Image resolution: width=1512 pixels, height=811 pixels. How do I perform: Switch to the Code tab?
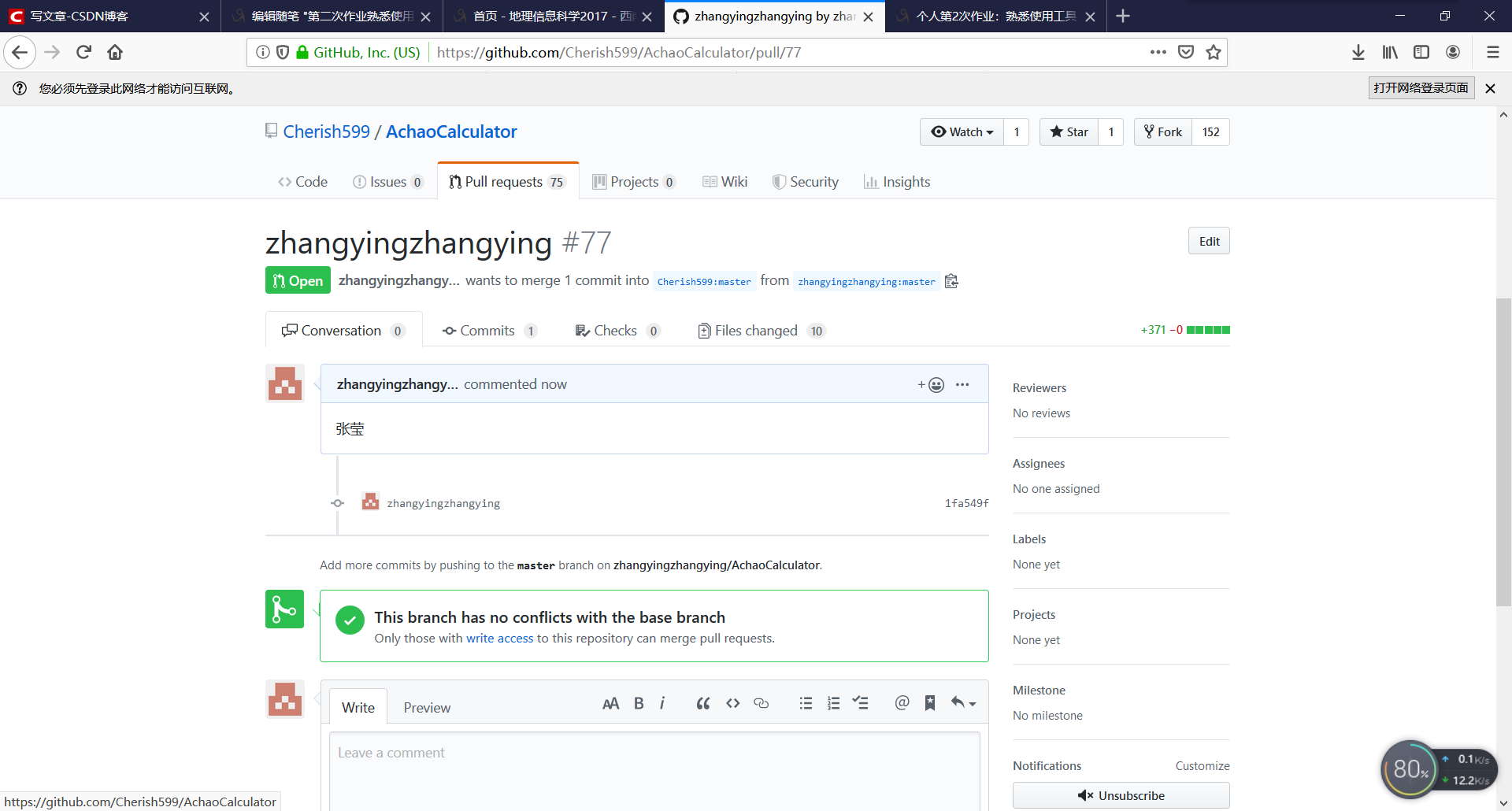click(302, 182)
